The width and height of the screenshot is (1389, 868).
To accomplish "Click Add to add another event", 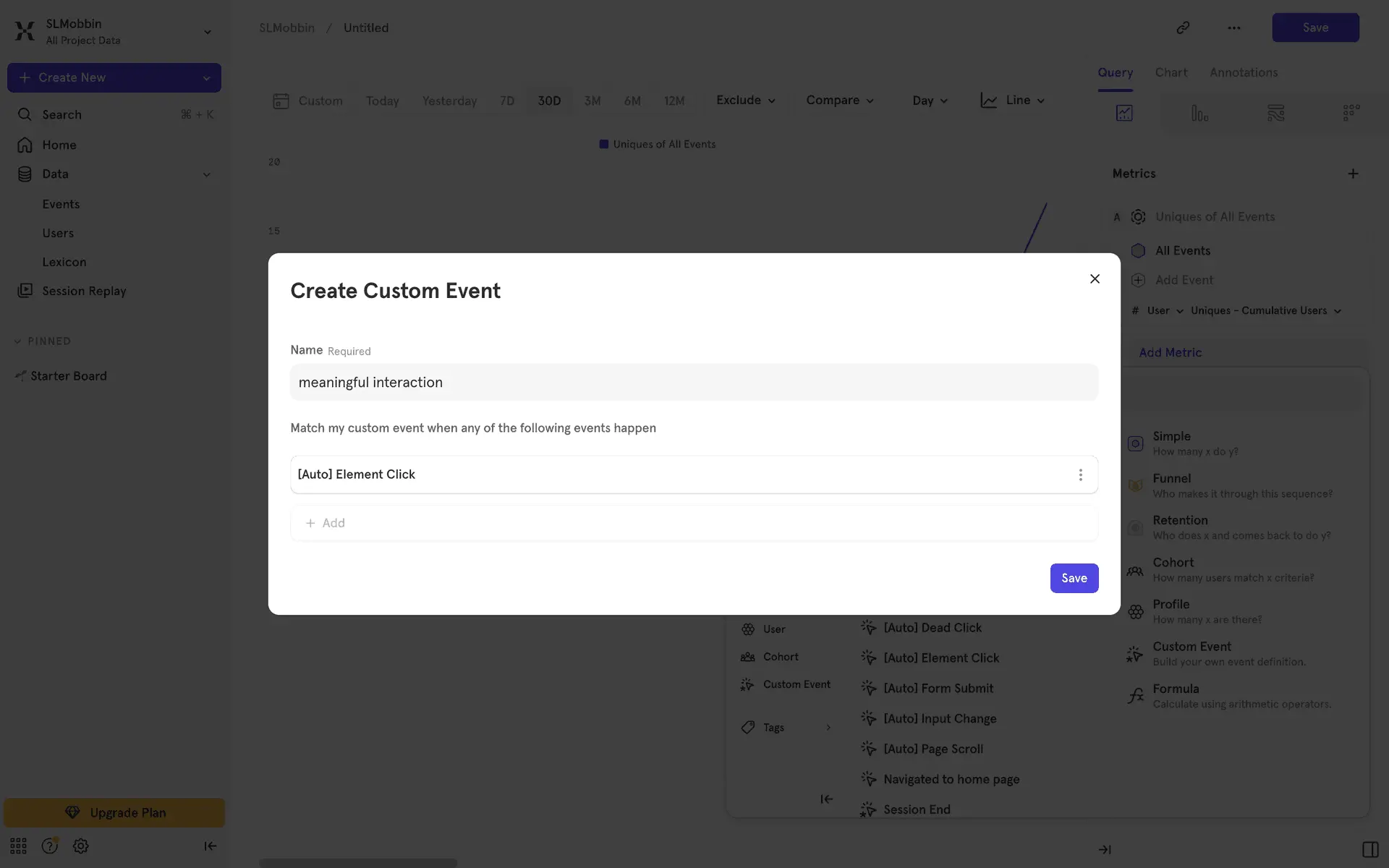I will (326, 523).
